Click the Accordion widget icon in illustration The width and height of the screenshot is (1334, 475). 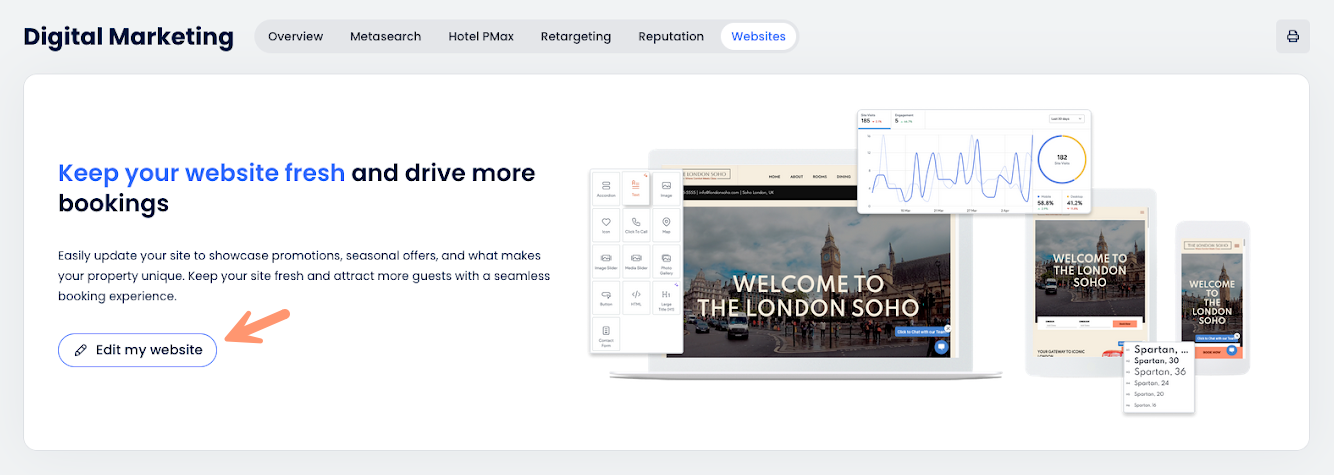(606, 188)
